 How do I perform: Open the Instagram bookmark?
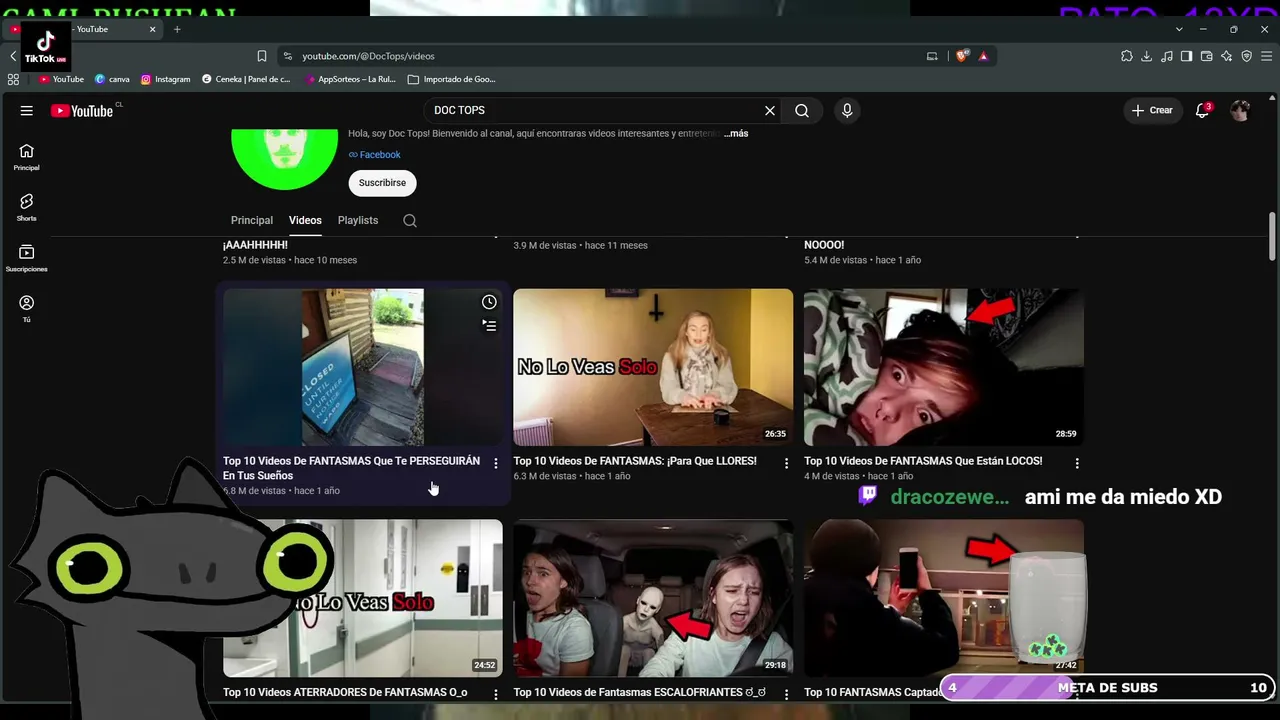166,79
